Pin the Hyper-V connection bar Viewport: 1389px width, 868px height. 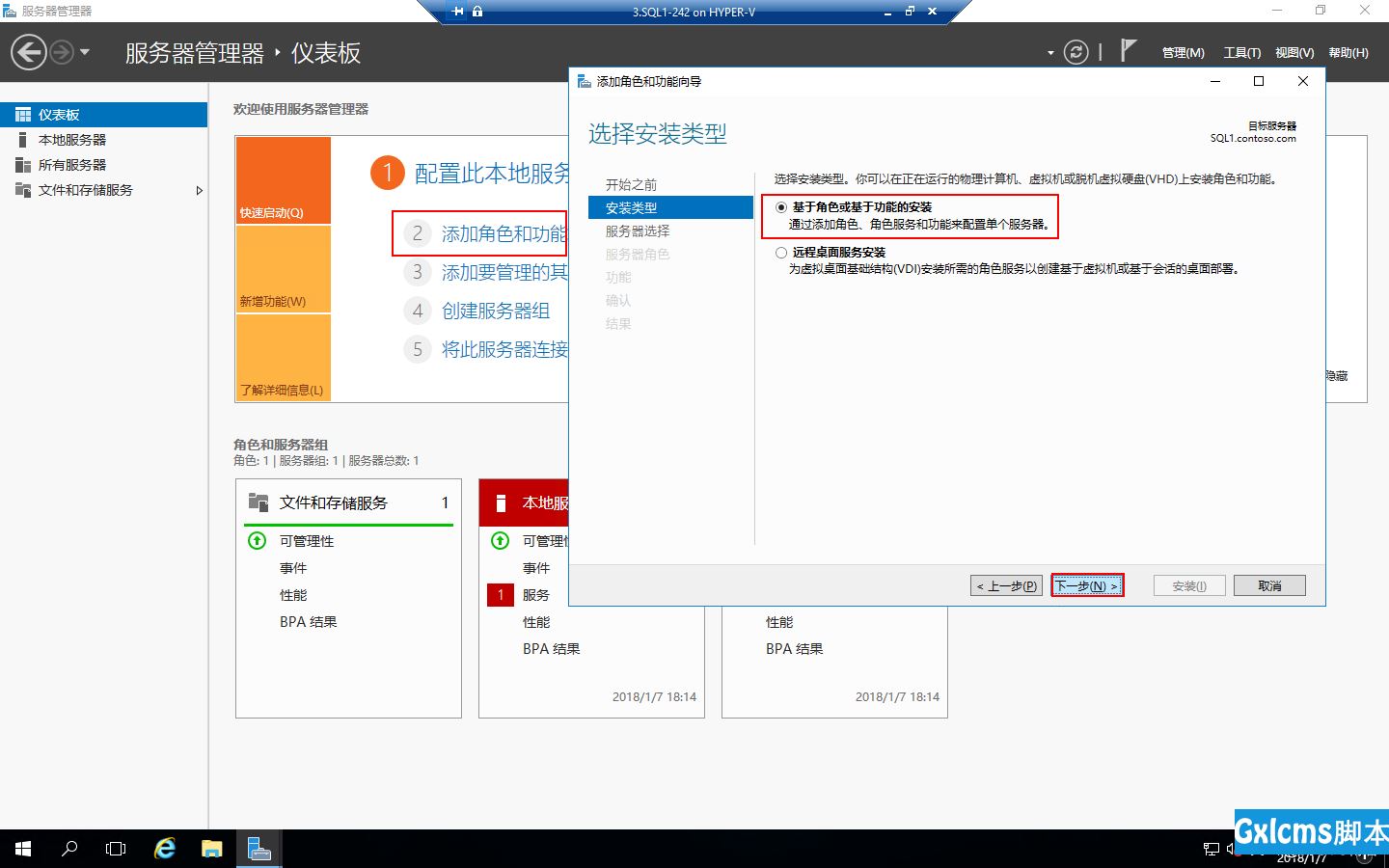457,12
